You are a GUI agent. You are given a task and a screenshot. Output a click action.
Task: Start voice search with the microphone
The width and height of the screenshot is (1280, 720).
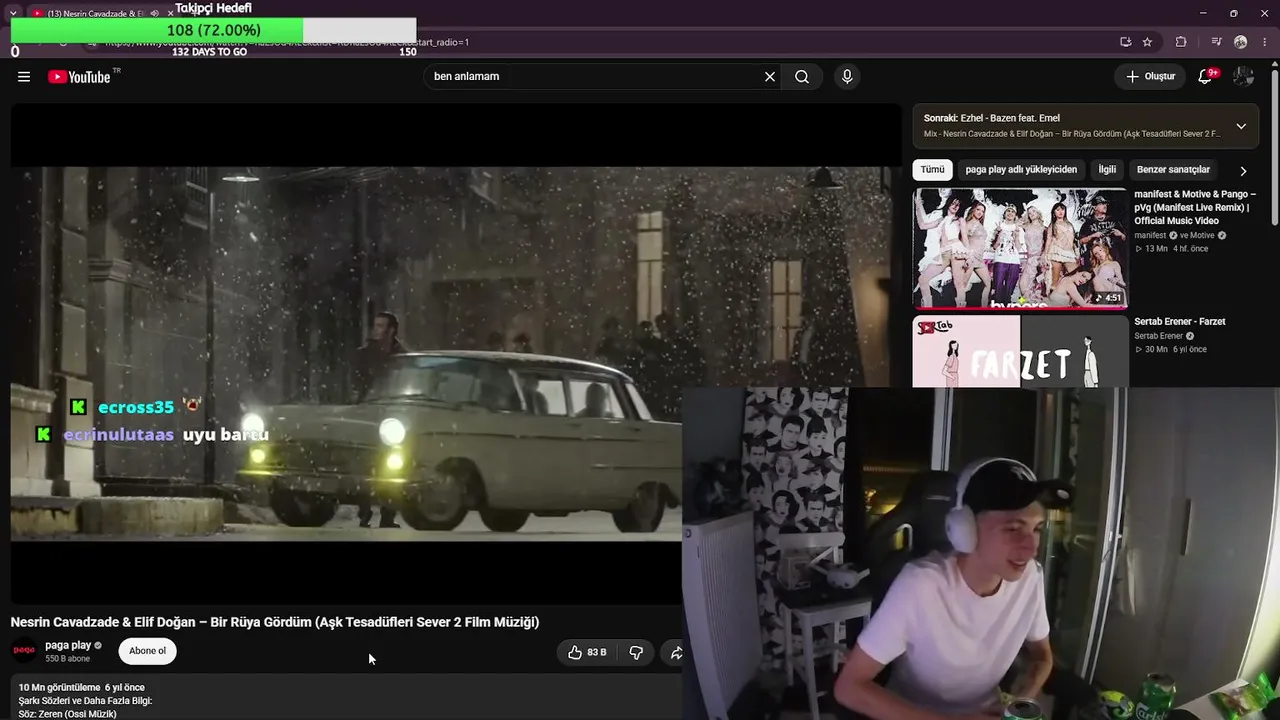(847, 77)
